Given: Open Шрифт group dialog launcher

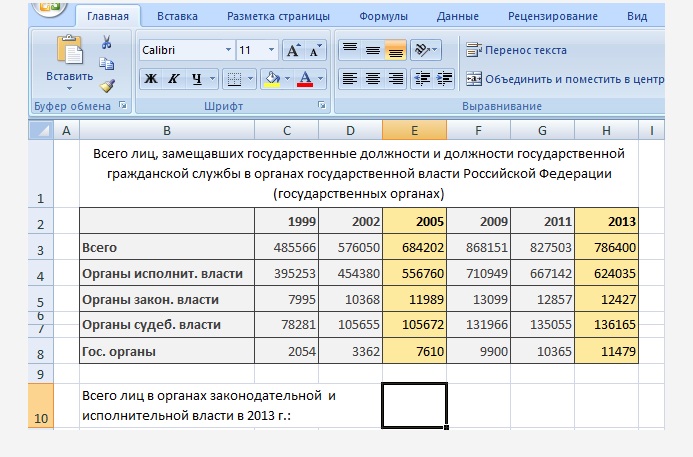Looking at the screenshot, I should pyautogui.click(x=321, y=105).
